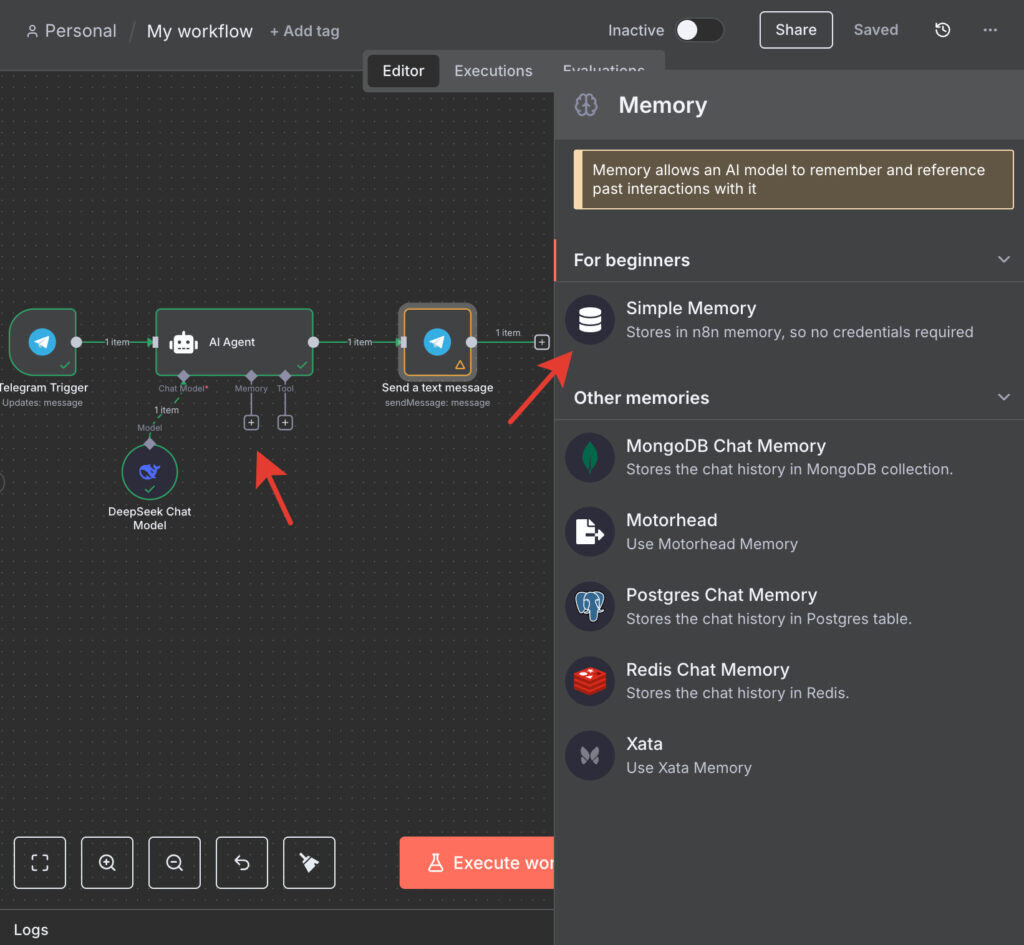Select the Editor tab
The width and height of the screenshot is (1024, 945).
(403, 71)
